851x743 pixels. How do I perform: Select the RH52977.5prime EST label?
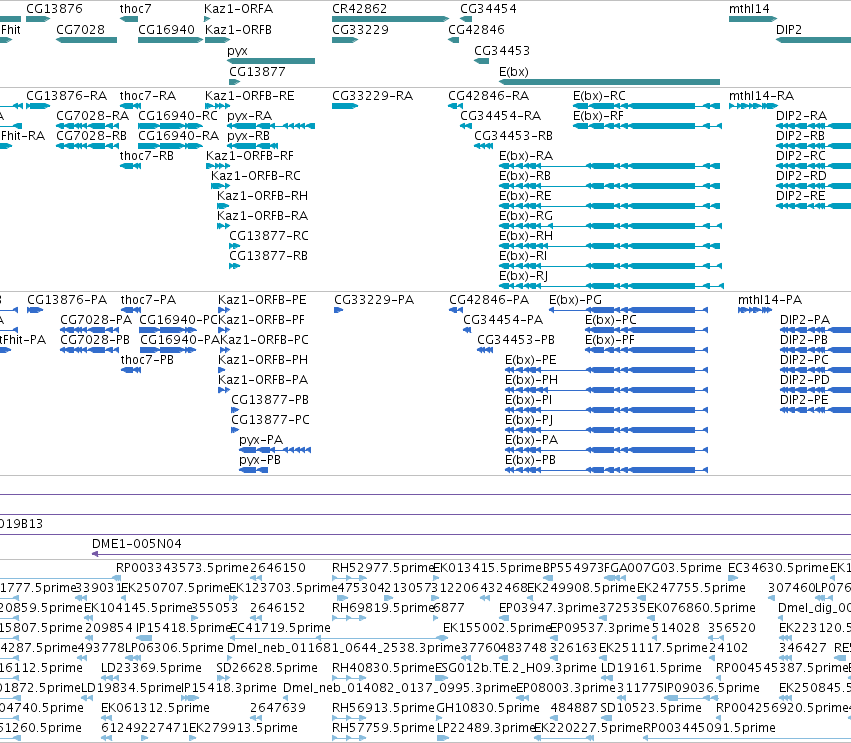(x=383, y=568)
